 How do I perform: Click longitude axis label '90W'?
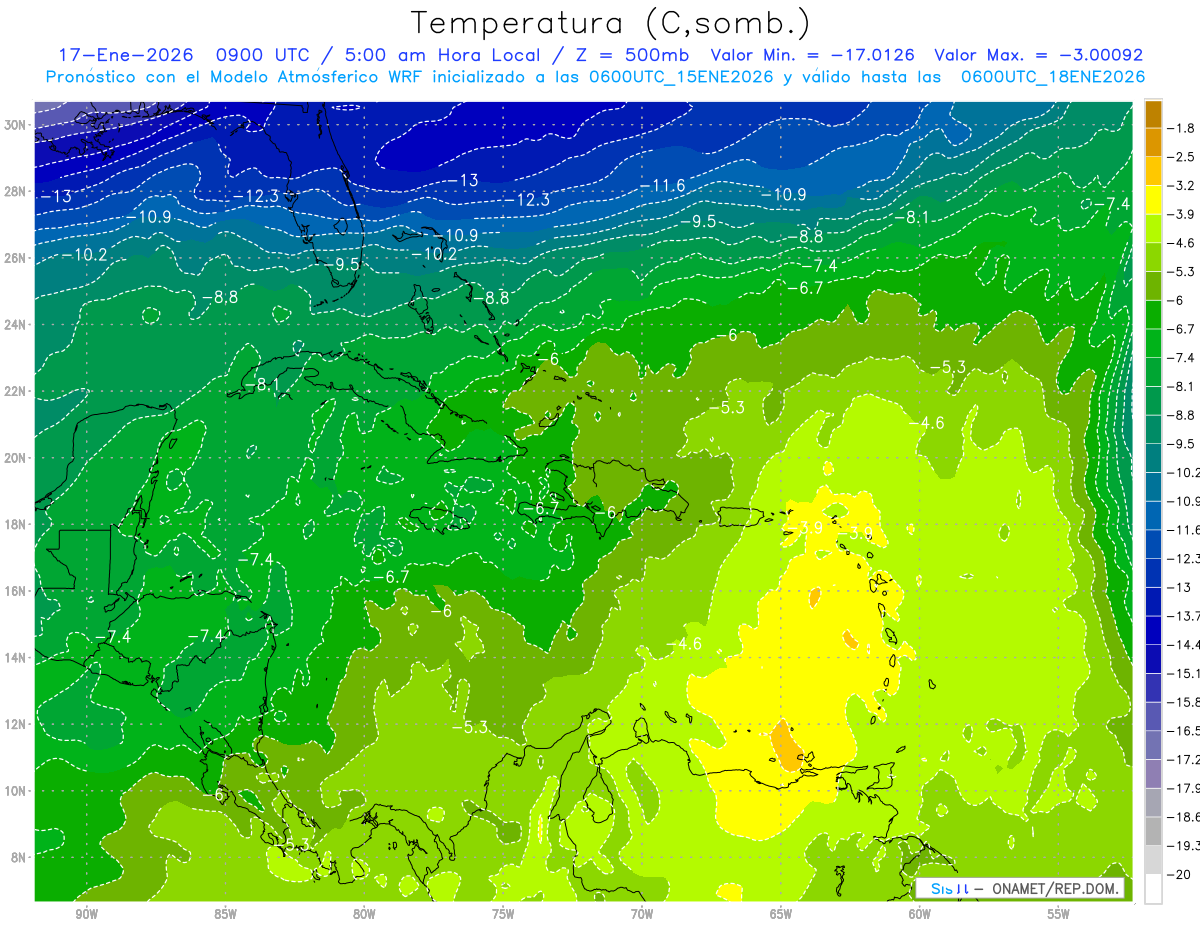[x=86, y=914]
